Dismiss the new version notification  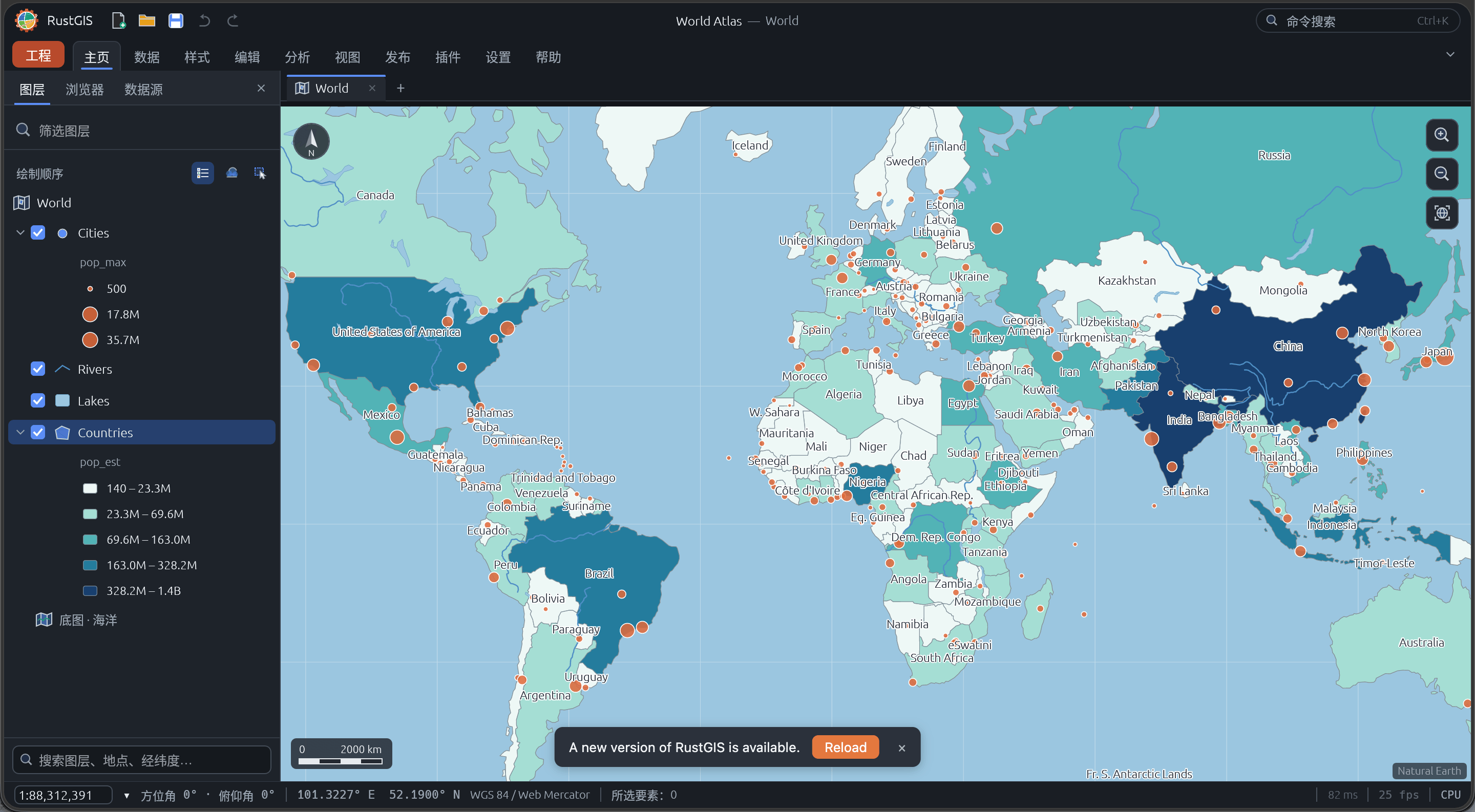click(x=902, y=748)
